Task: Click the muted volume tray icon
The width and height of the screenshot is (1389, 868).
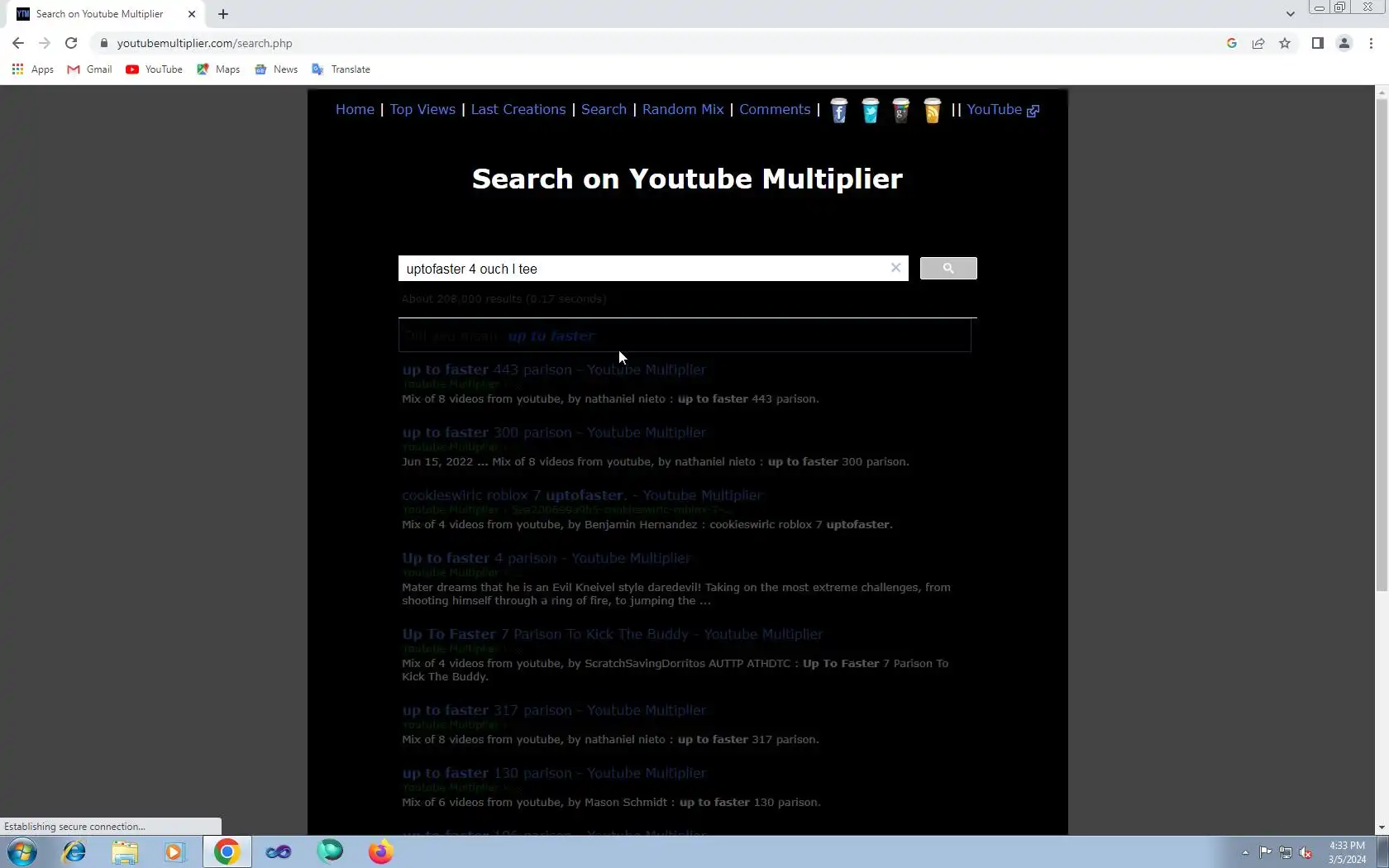Action: 1305,852
